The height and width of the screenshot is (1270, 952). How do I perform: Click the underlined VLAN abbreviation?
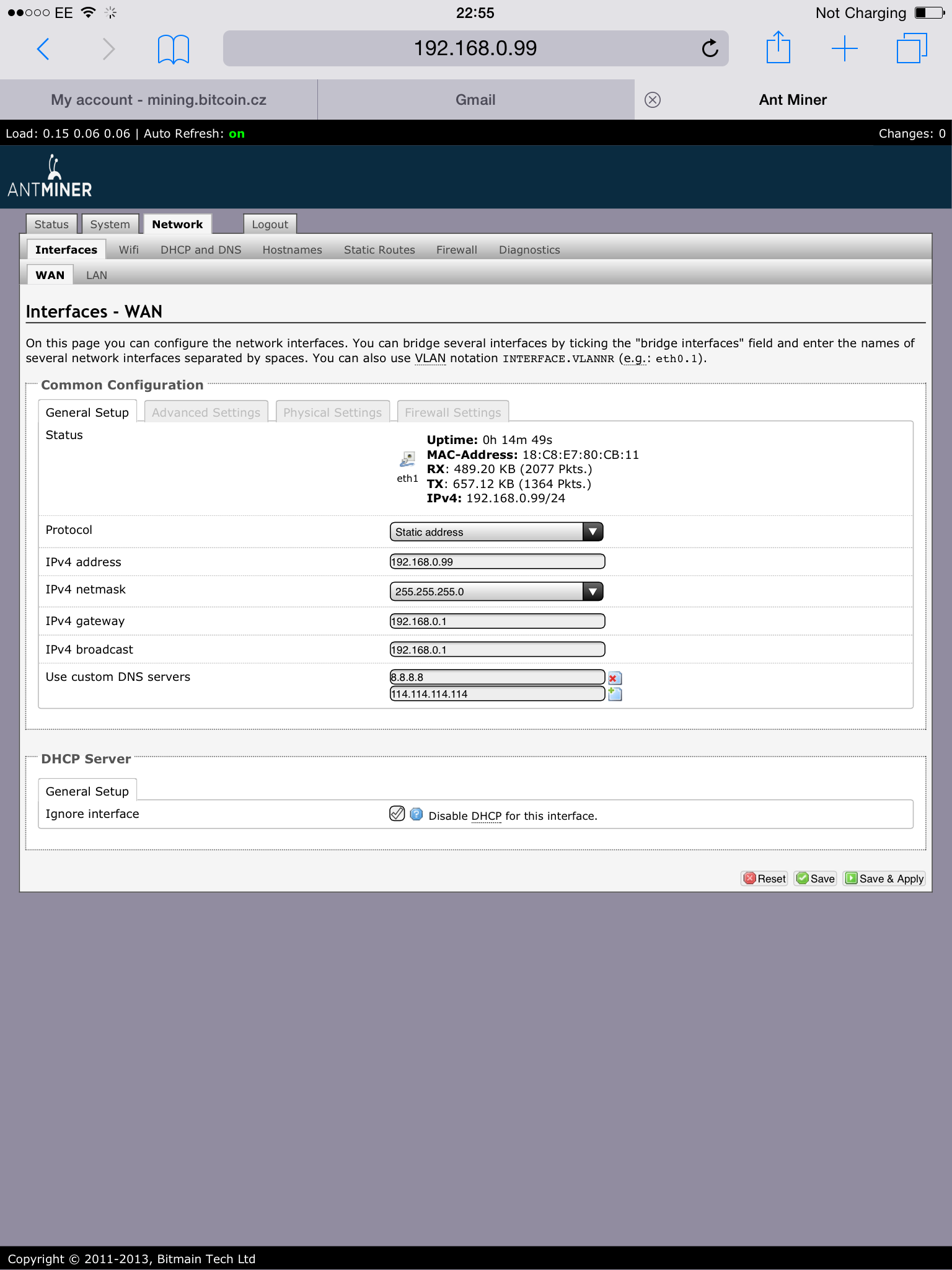(x=430, y=358)
